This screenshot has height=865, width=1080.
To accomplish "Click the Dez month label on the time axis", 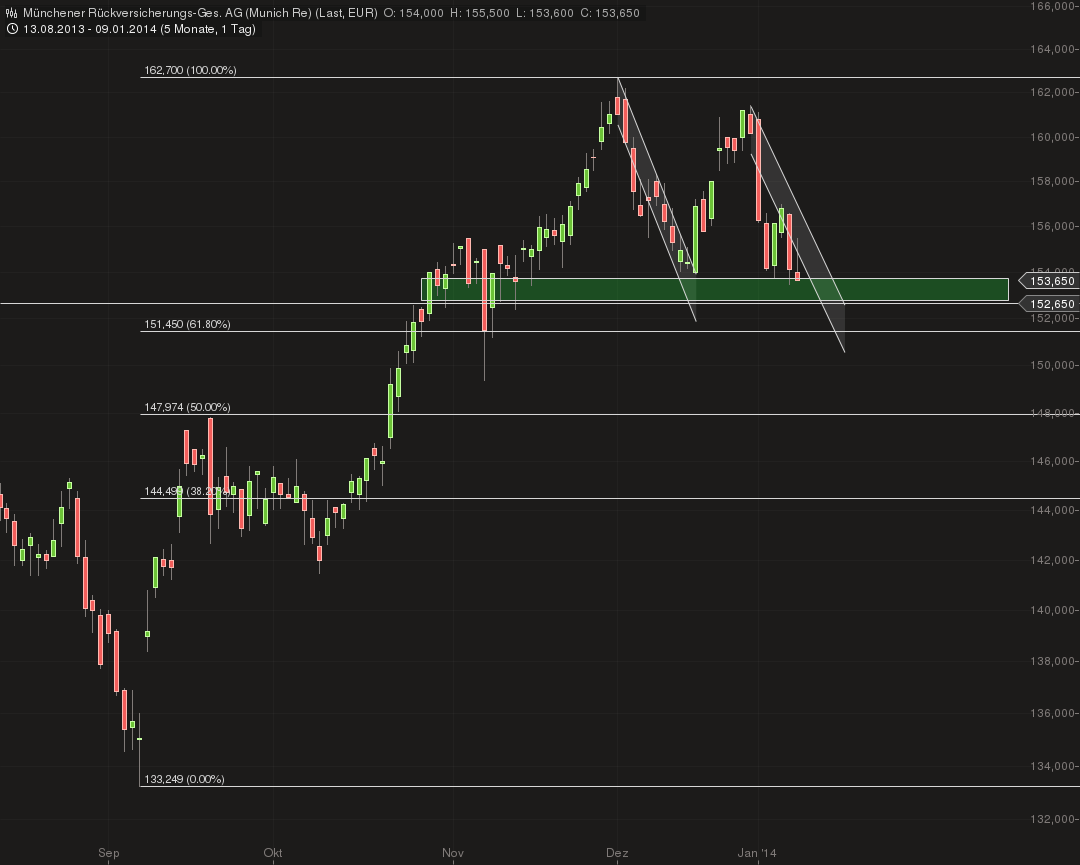I will [x=617, y=853].
